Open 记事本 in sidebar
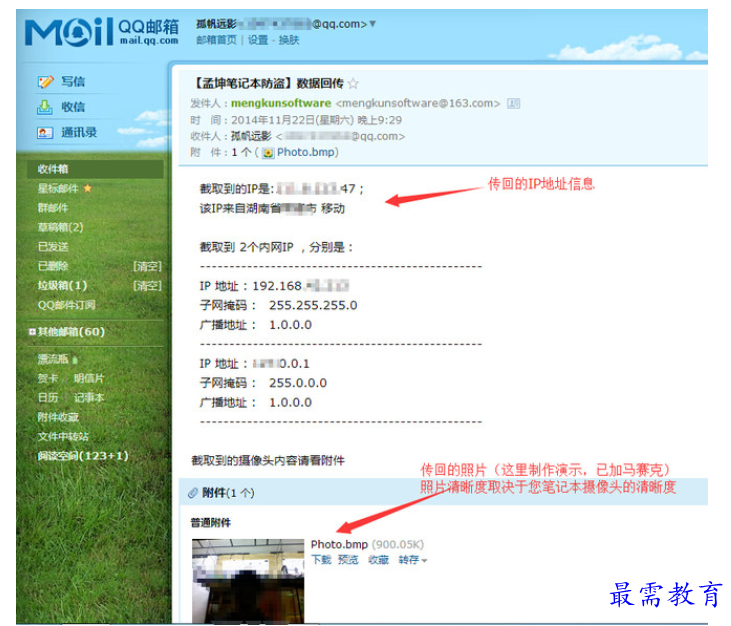Screen dimensions: 731x626 click(x=89, y=398)
